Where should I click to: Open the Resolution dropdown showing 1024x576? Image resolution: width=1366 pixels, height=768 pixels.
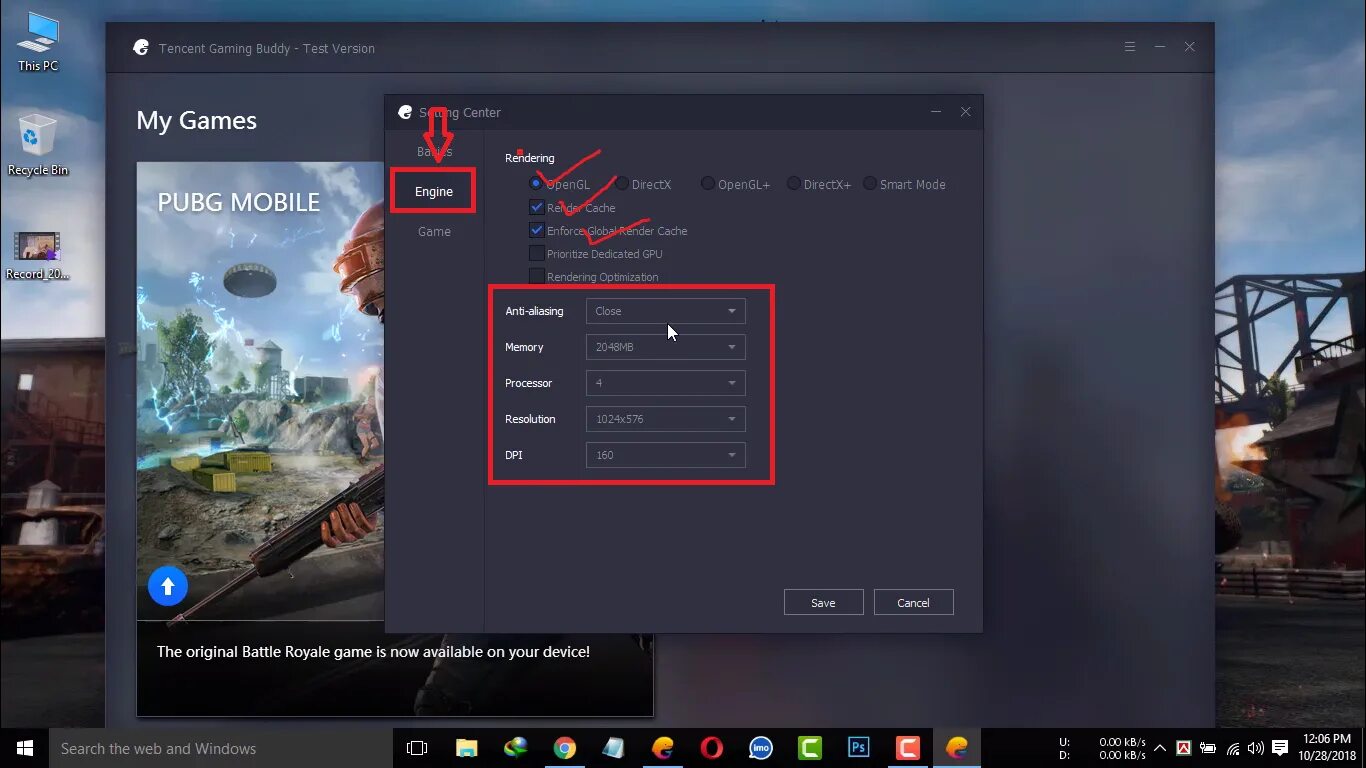665,419
